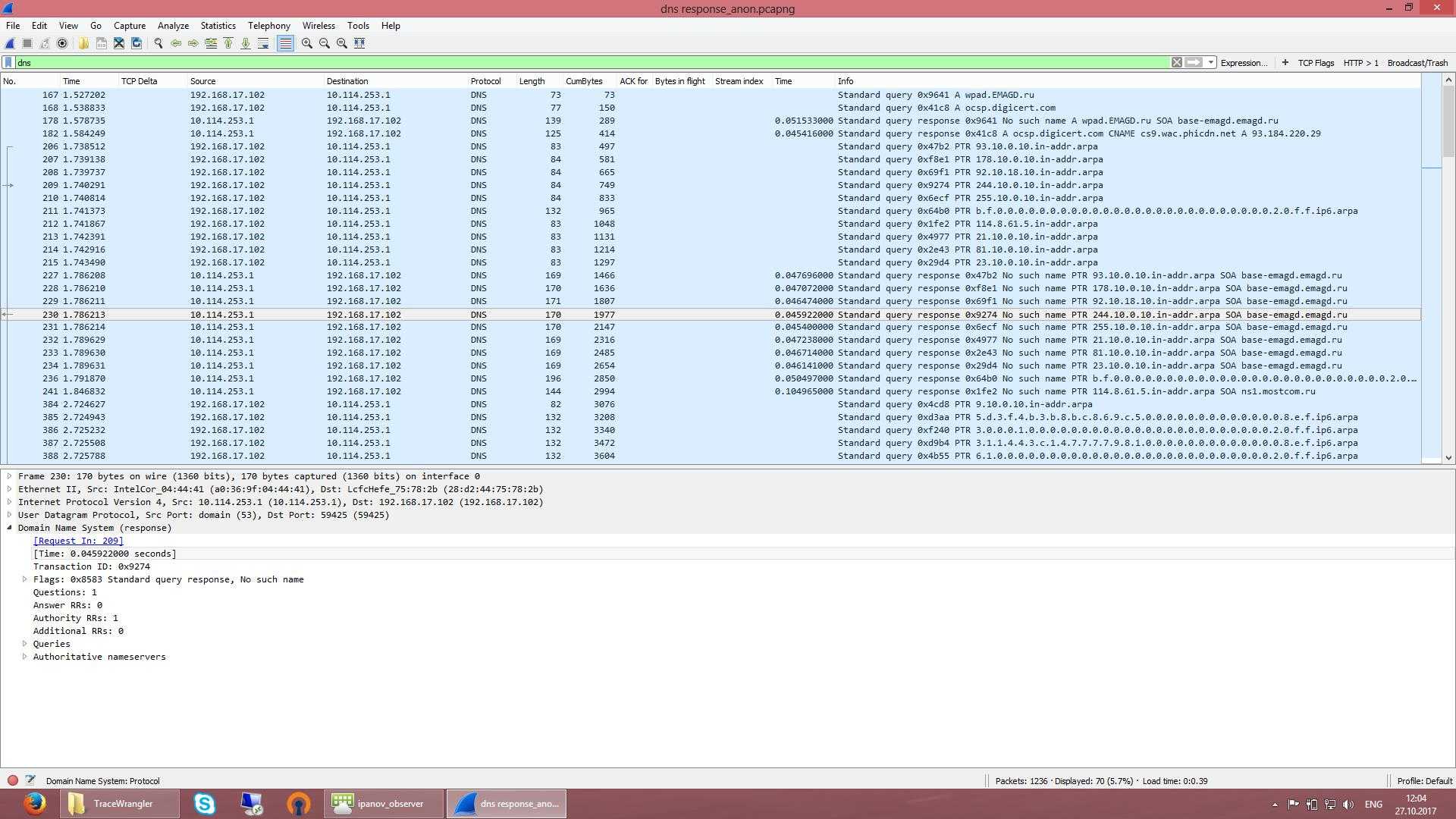Toggle auto-scroll during live capture
Viewport: 1456px width, 819px height.
263,43
